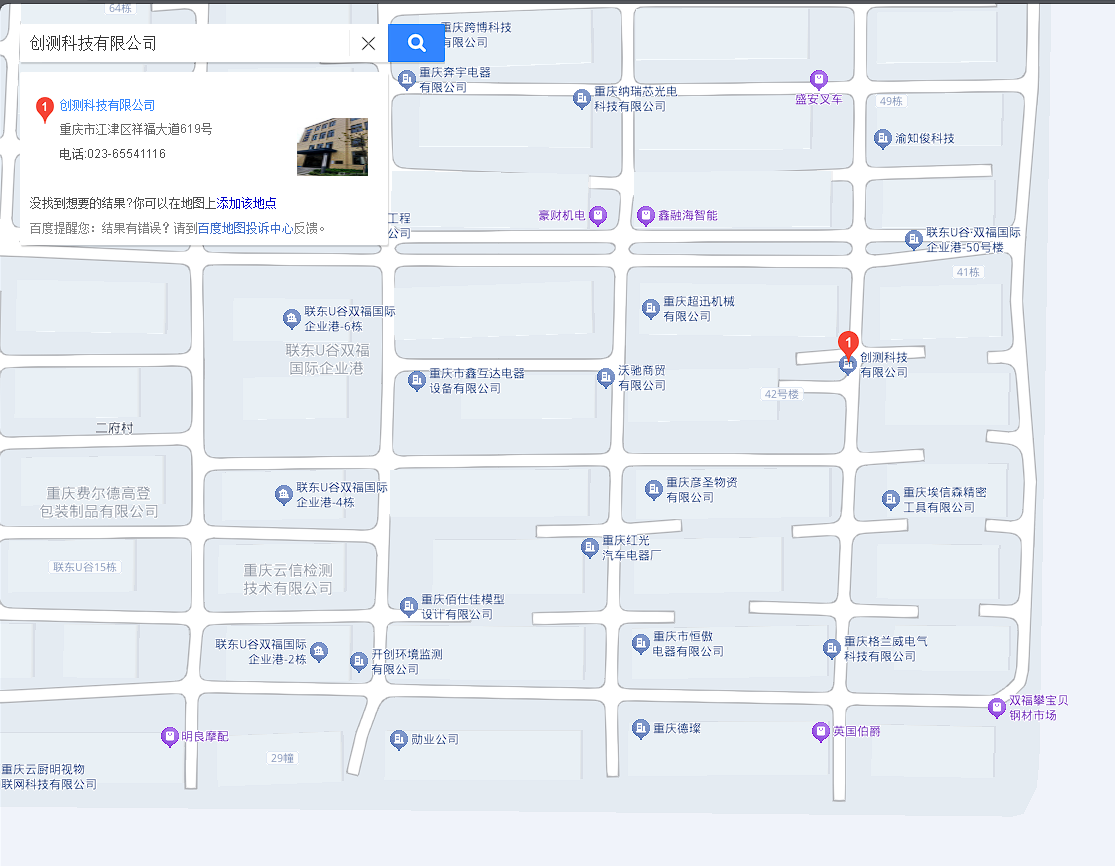Click the 双福攀宝贝钢材市场 shop icon
This screenshot has height=866, width=1115.
click(x=996, y=707)
